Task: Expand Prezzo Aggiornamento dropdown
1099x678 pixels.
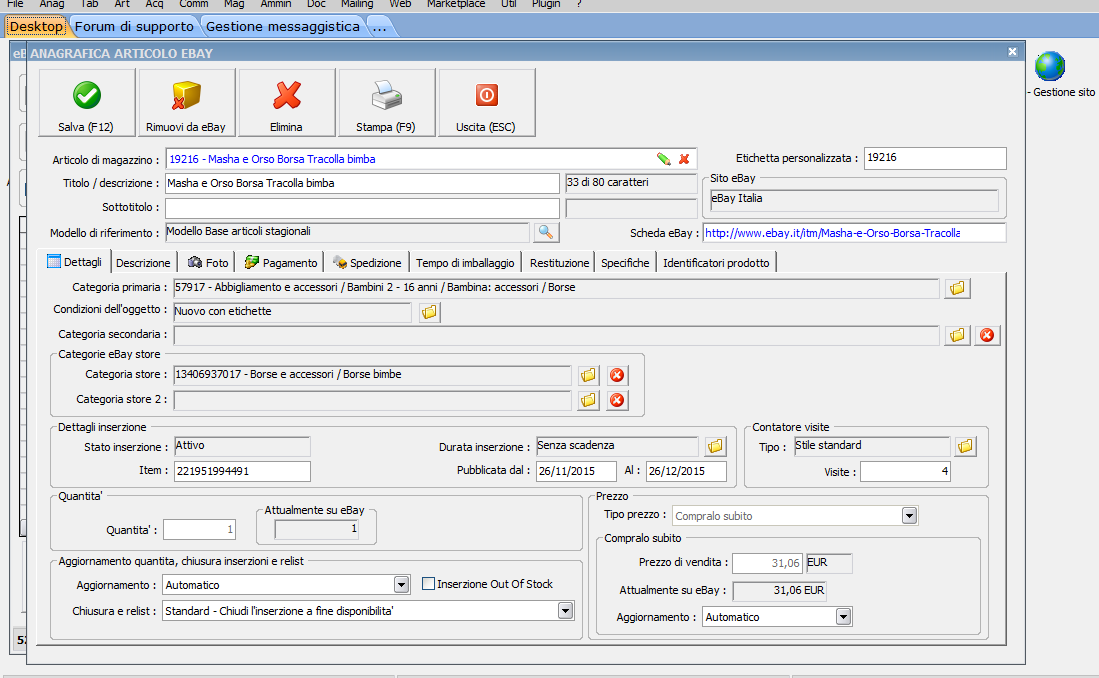Action: (x=843, y=616)
